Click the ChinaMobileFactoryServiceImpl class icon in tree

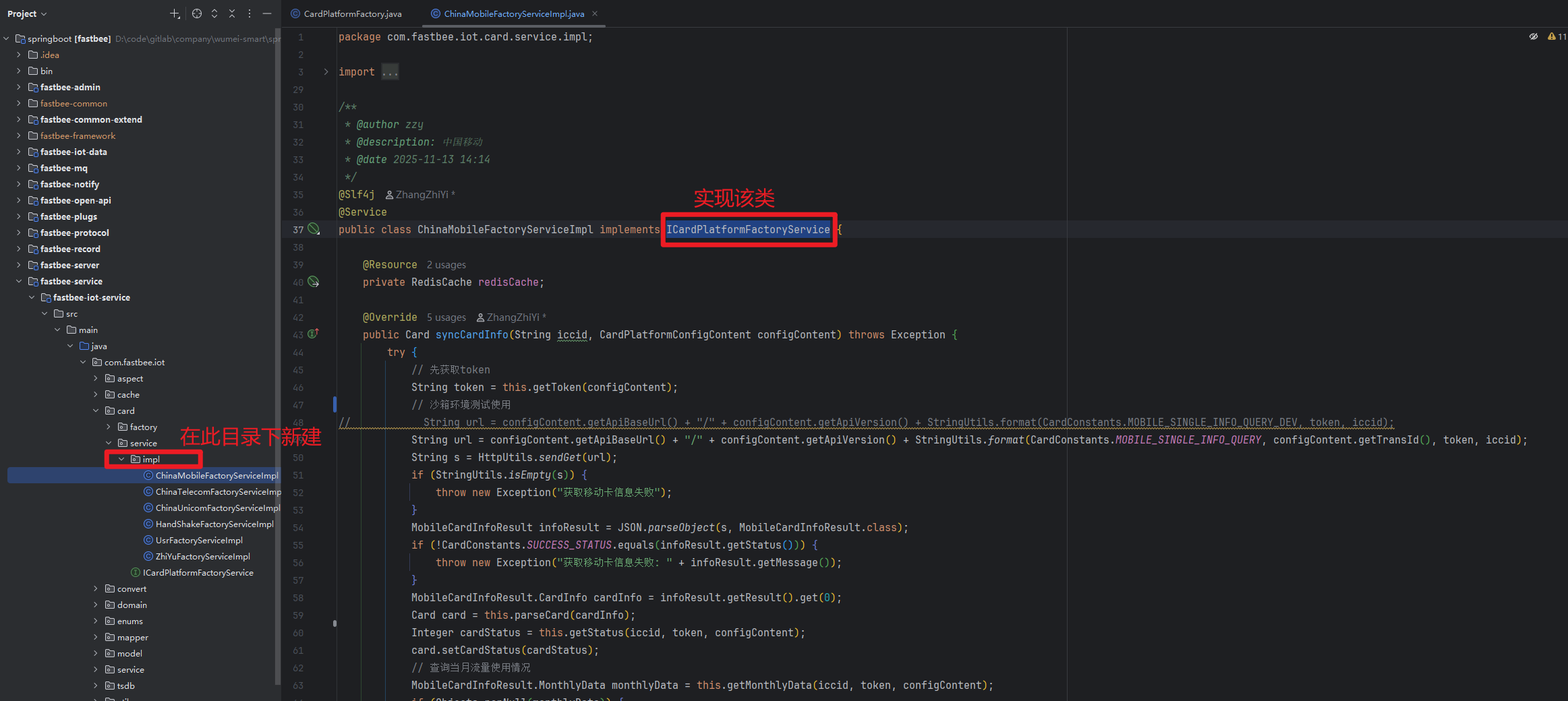coord(148,475)
